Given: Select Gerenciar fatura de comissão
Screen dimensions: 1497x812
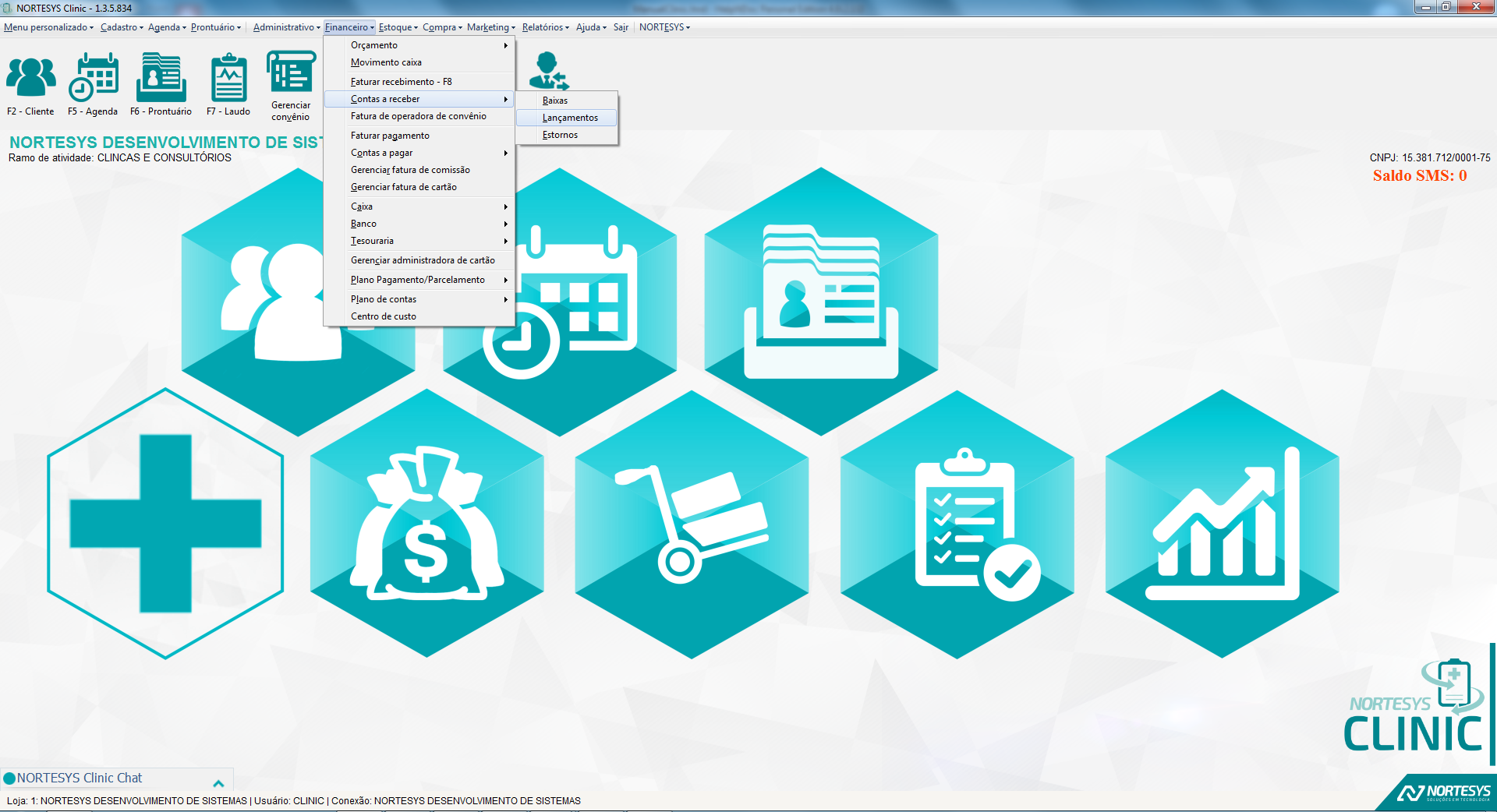Looking at the screenshot, I should coord(419,170).
